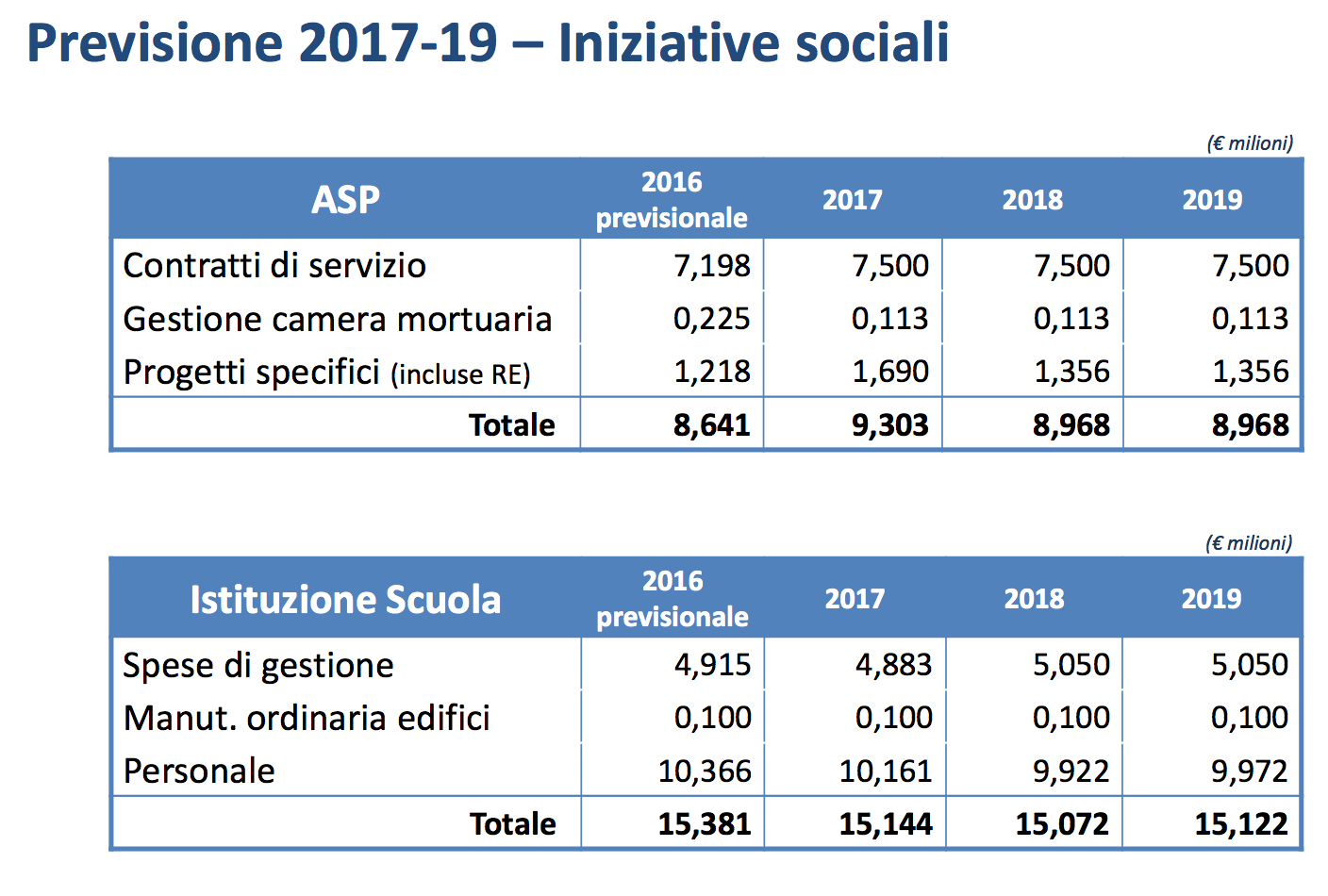Click the Progetti specifici 2017 value 1,690

pyautogui.click(x=889, y=373)
